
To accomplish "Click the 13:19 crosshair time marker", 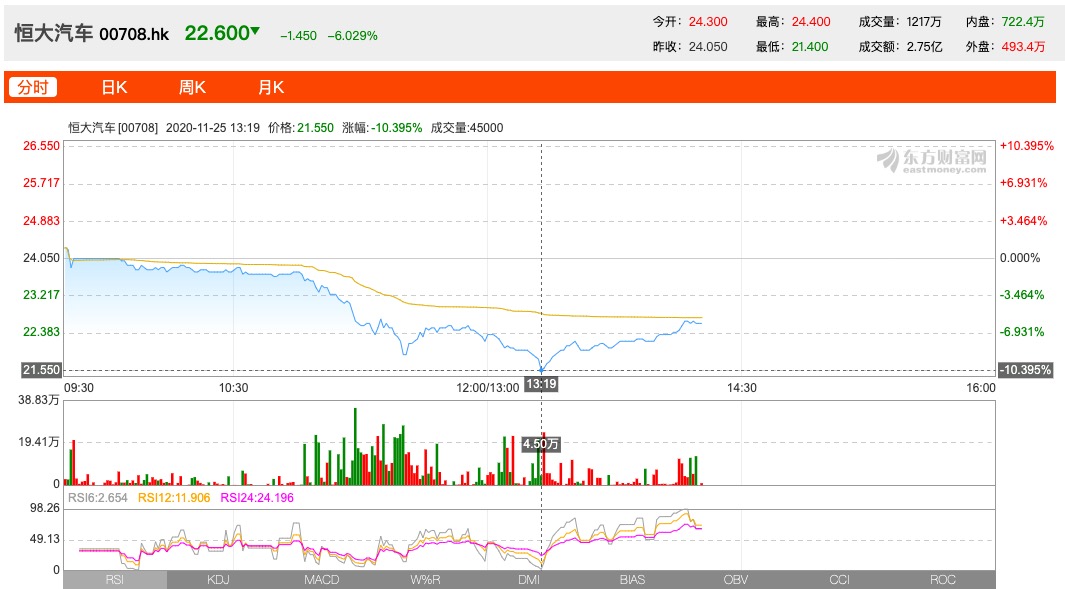I will (541, 385).
